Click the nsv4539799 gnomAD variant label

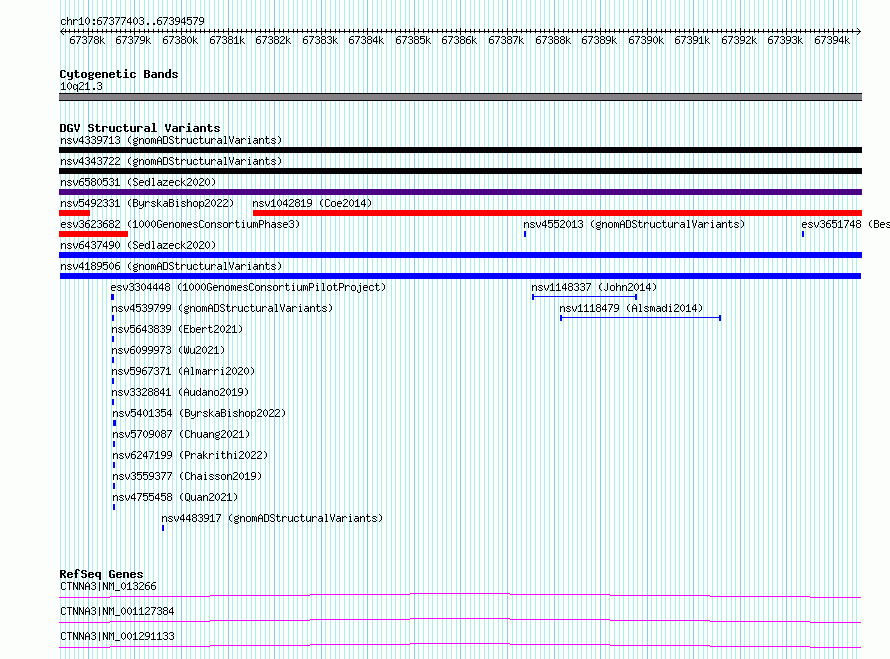click(x=222, y=308)
